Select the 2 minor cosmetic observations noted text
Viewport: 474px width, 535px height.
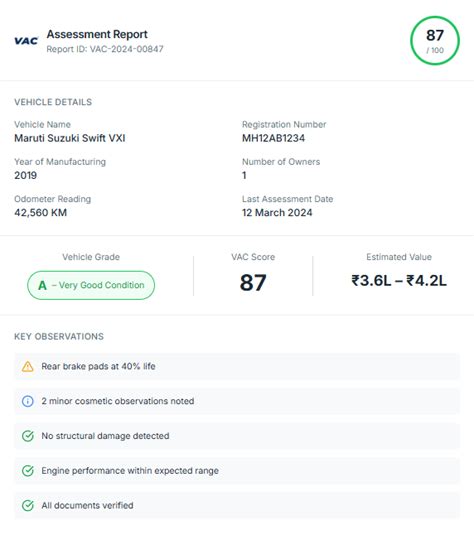(118, 401)
